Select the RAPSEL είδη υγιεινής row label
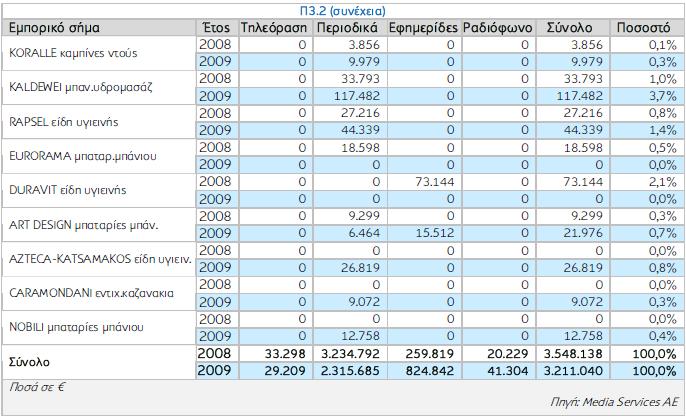 click(63, 122)
